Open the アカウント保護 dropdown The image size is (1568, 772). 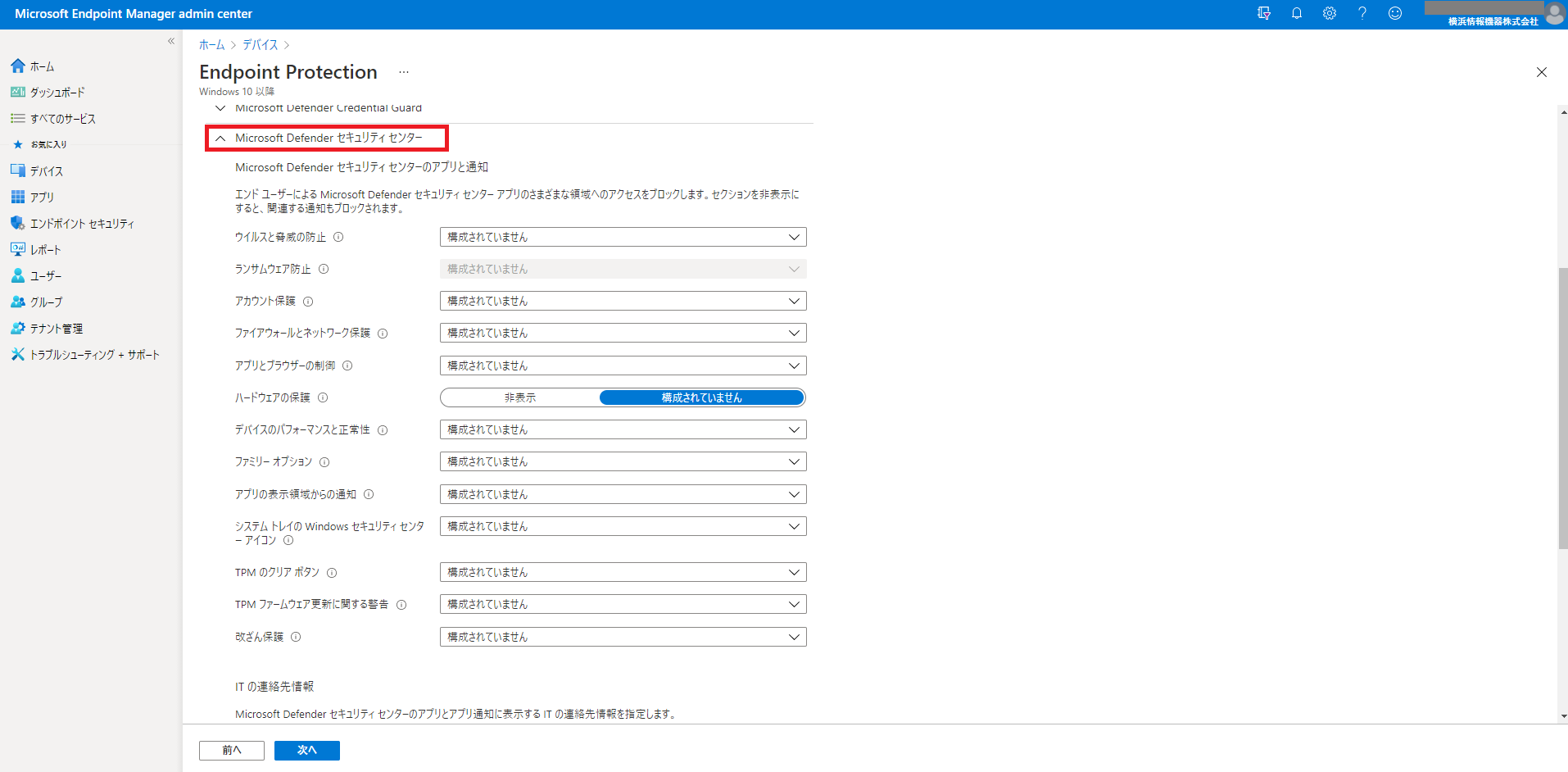623,301
